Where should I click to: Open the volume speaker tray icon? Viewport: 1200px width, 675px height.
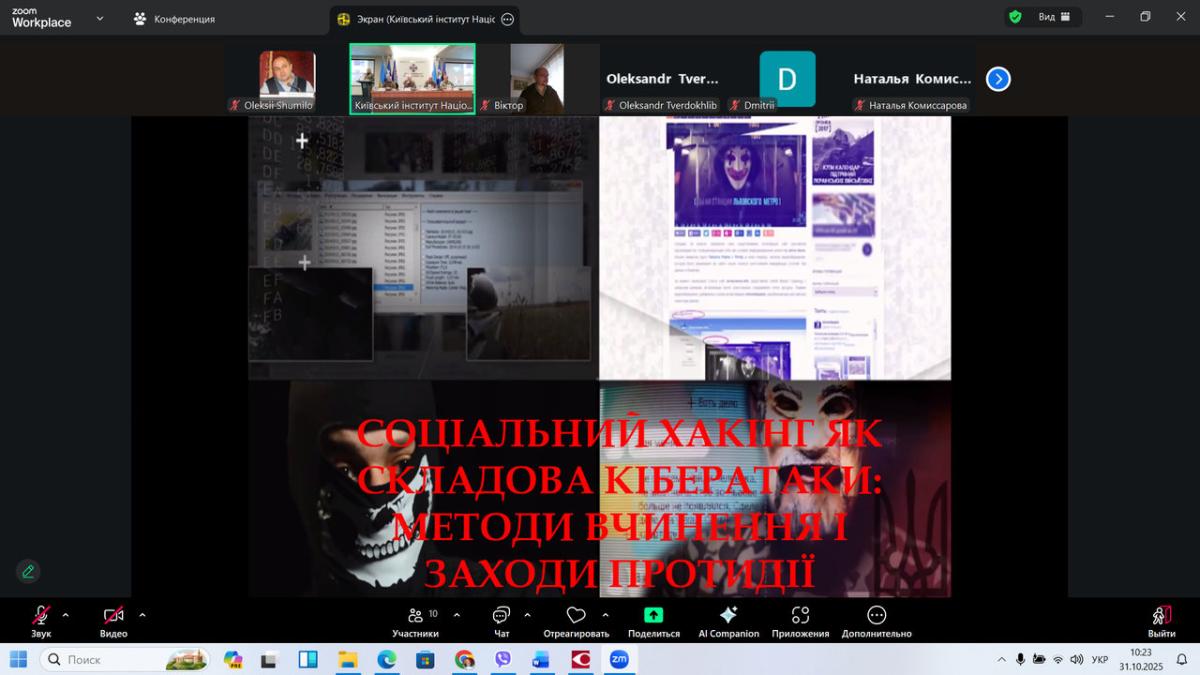[x=1077, y=659]
